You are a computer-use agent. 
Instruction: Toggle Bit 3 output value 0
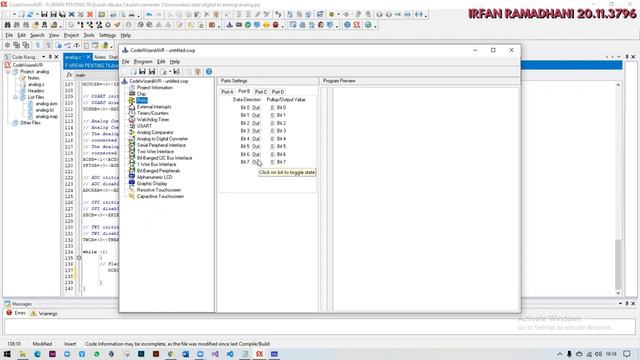(x=272, y=131)
